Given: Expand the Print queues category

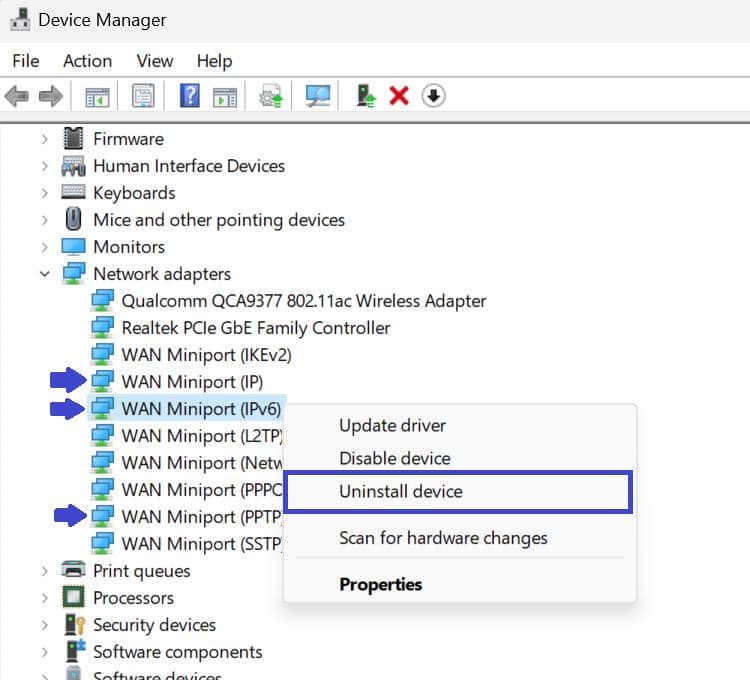Looking at the screenshot, I should (45, 571).
